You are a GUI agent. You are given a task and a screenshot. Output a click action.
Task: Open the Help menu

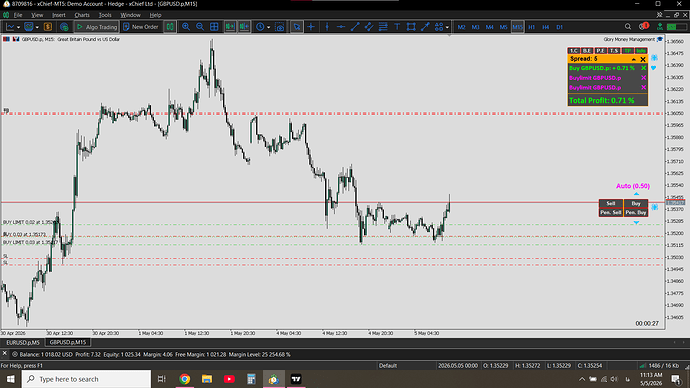pyautogui.click(x=155, y=15)
